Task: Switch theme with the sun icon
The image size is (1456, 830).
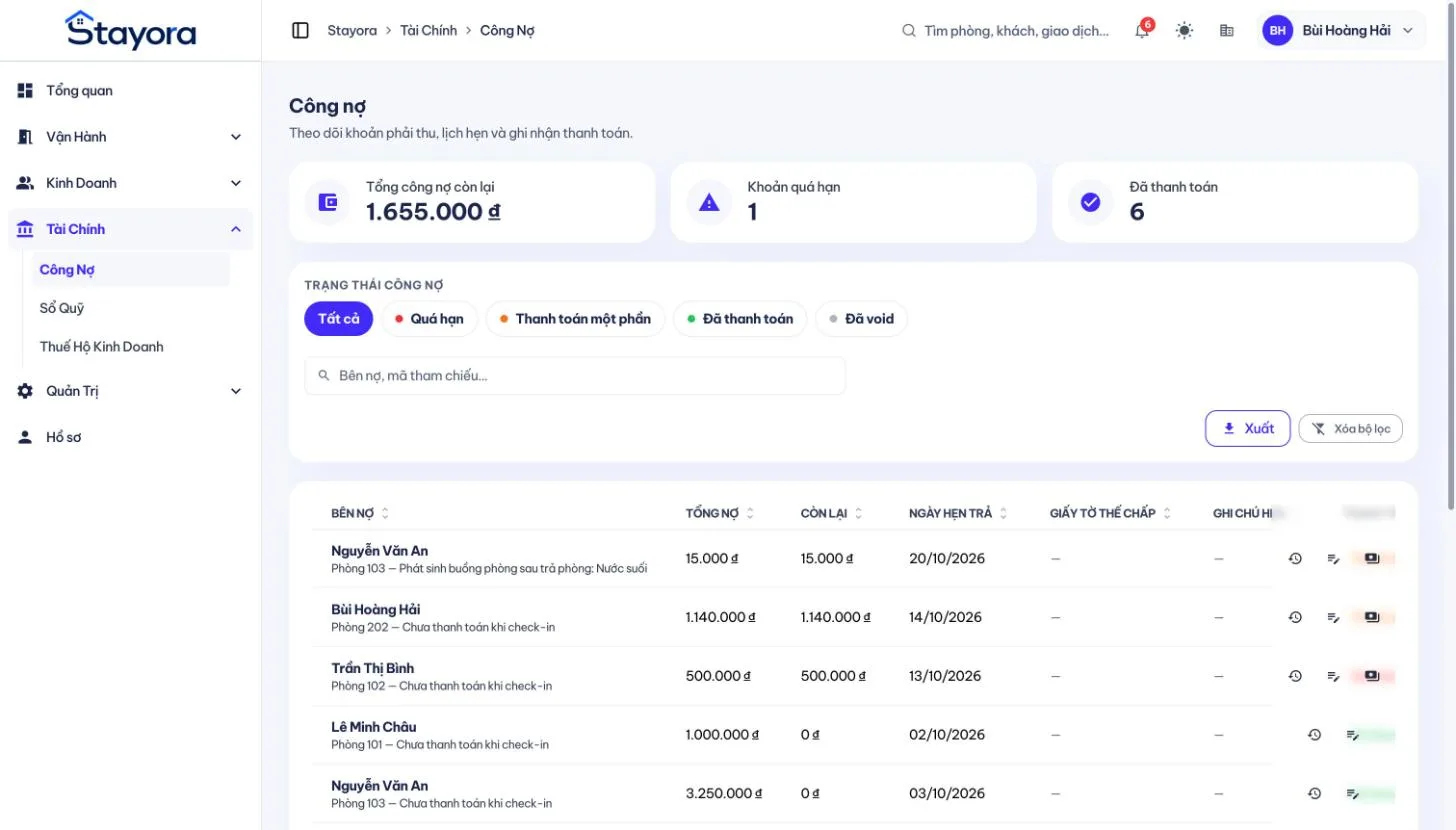Action: click(x=1184, y=31)
